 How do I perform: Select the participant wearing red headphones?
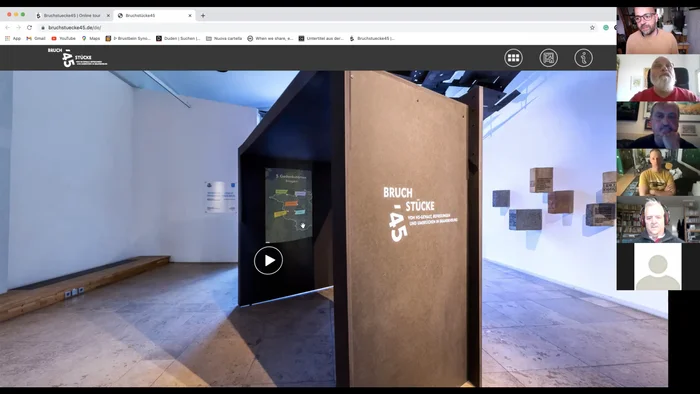click(658, 220)
